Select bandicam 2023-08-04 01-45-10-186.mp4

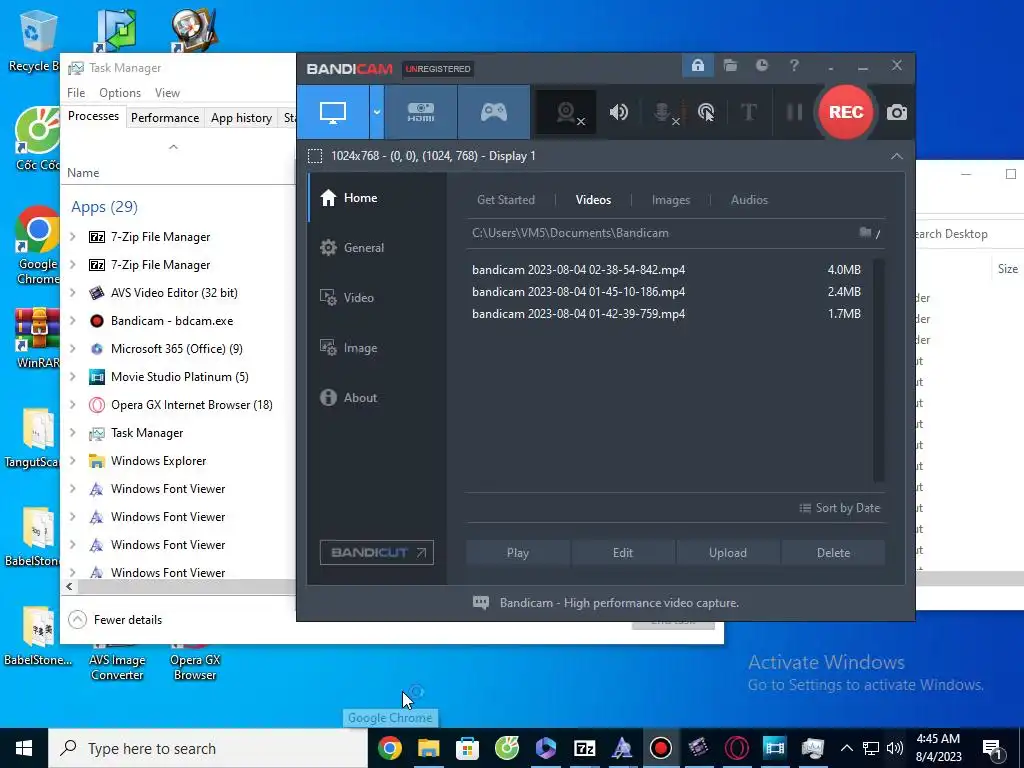click(x=667, y=292)
